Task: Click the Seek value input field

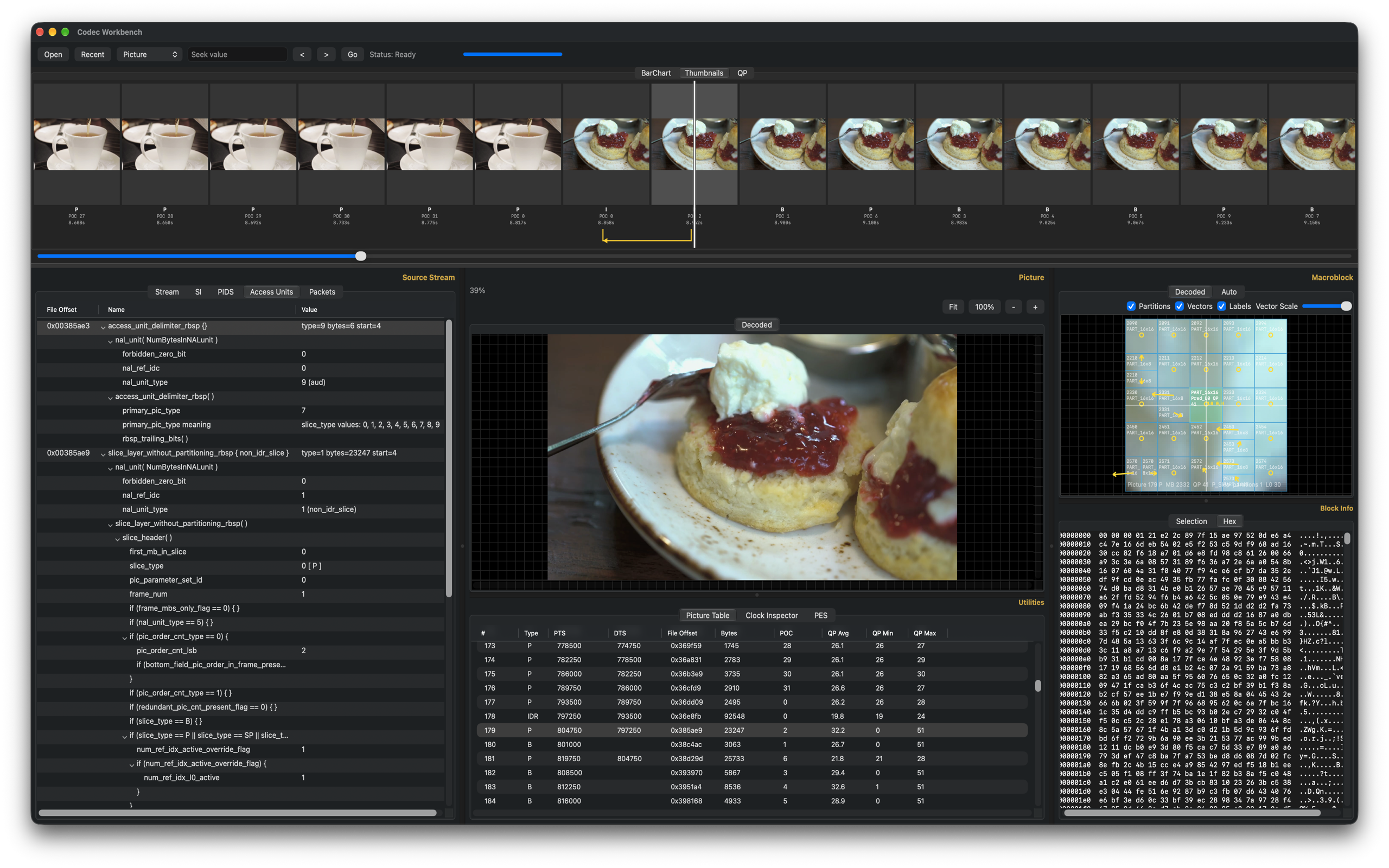Action: (237, 55)
